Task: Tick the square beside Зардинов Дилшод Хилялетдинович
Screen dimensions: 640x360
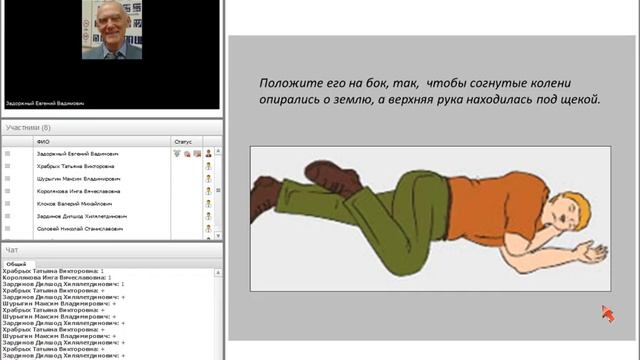Action: tap(7, 216)
